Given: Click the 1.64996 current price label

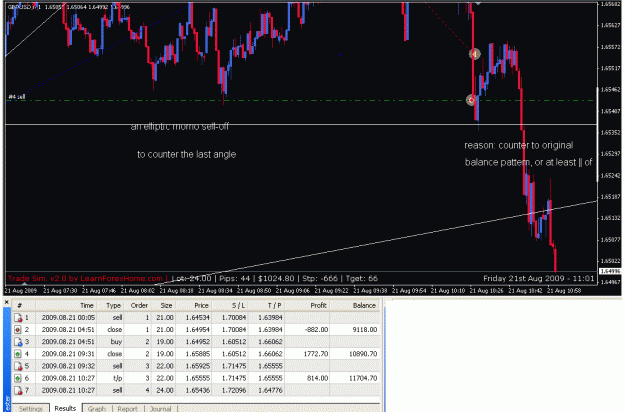Looking at the screenshot, I should point(610,271).
